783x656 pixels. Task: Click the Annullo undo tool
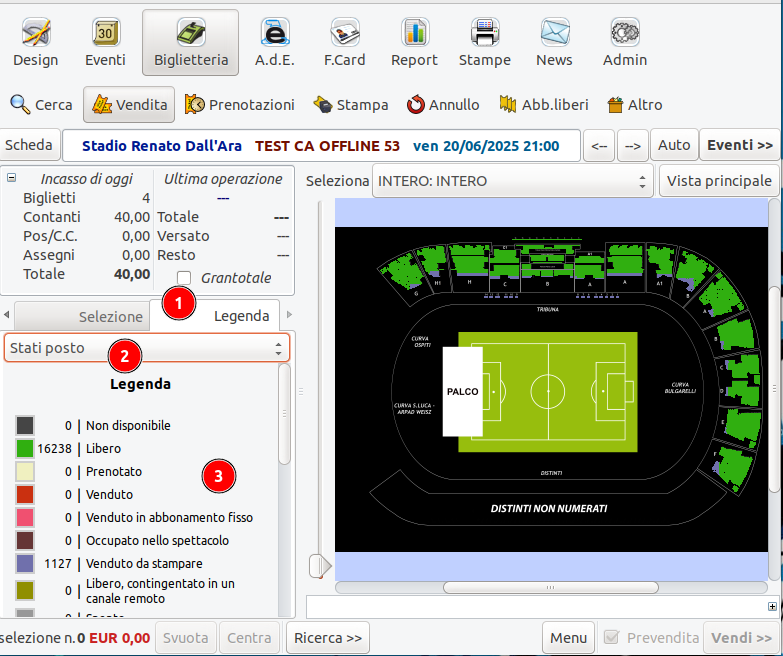pyautogui.click(x=443, y=105)
